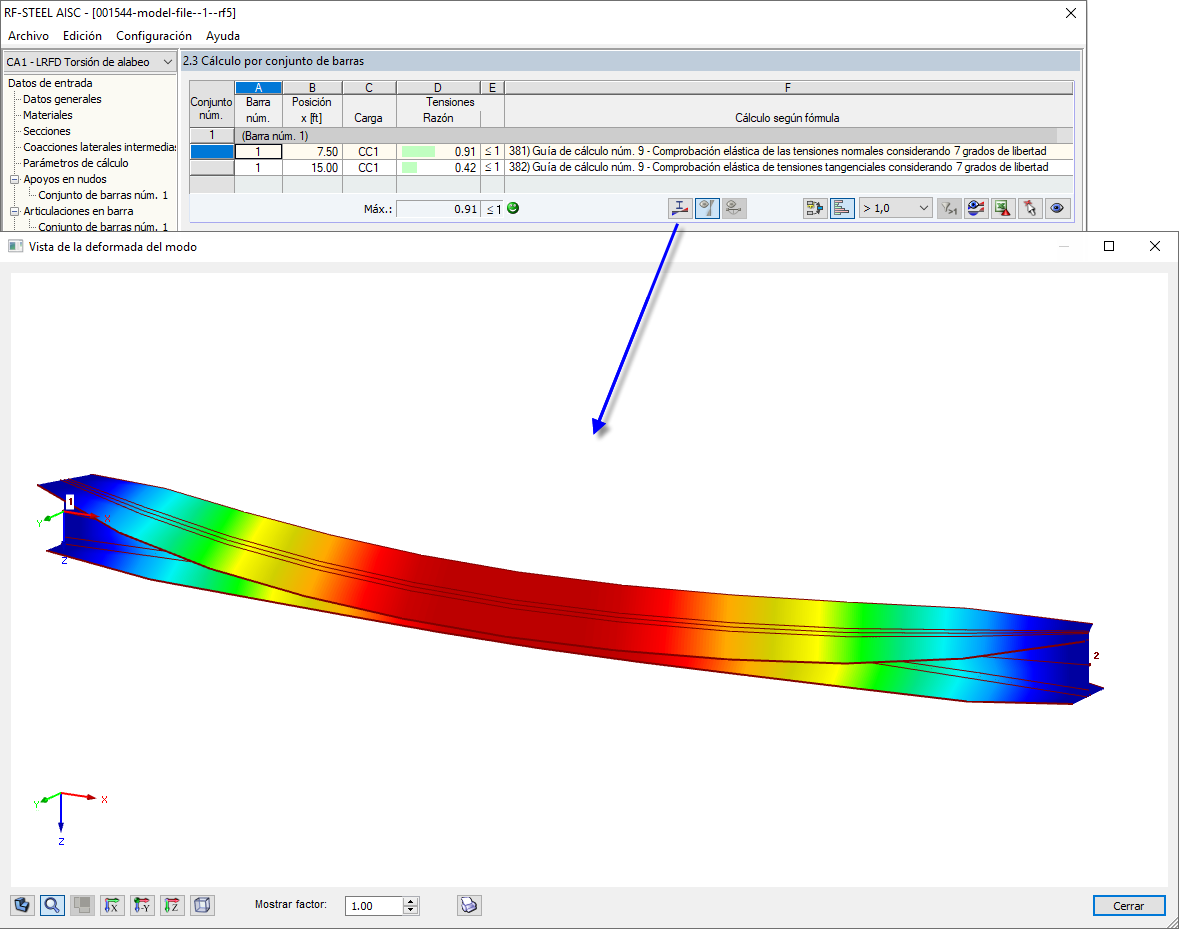Click the filter greater-than-1 funnel icon
Screen dimensions: 1179x929
[949, 208]
